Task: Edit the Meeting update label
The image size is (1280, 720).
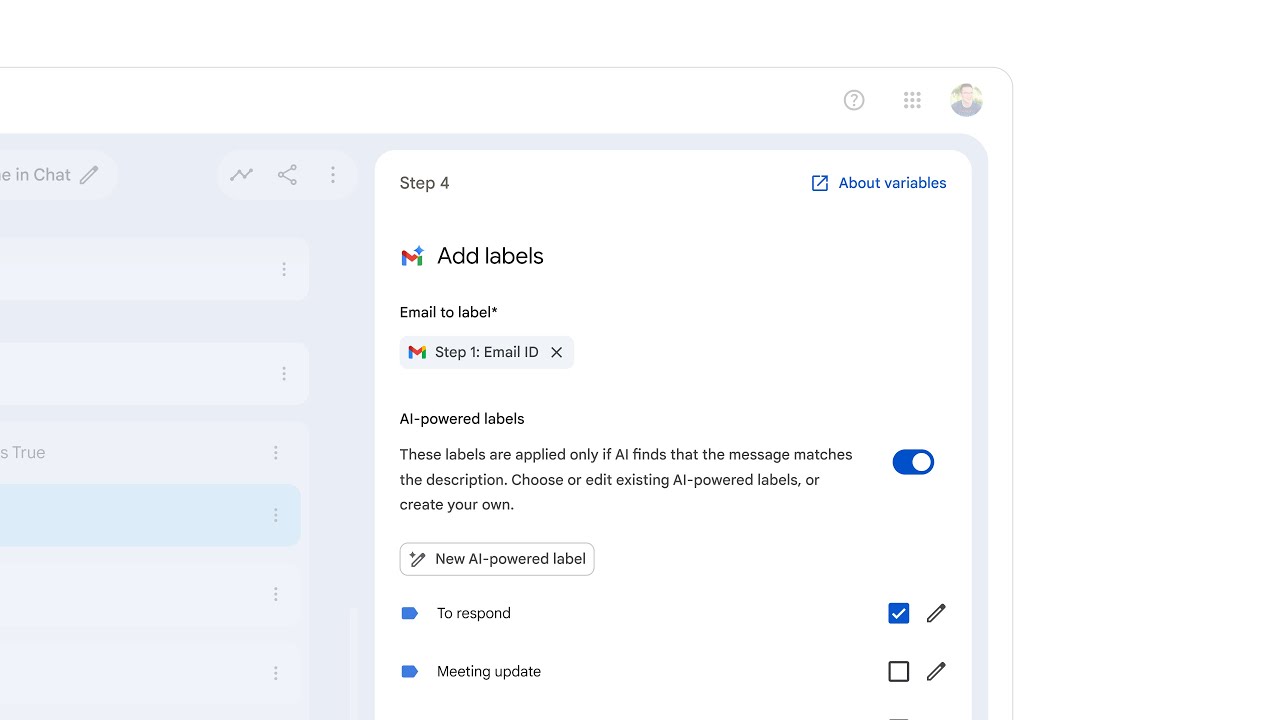Action: (x=936, y=671)
